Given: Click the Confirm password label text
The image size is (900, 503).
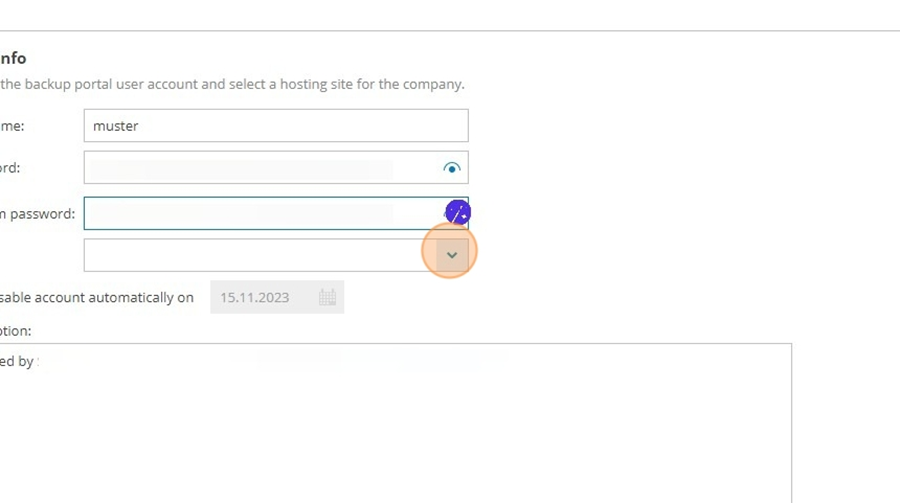Looking at the screenshot, I should (x=37, y=214).
